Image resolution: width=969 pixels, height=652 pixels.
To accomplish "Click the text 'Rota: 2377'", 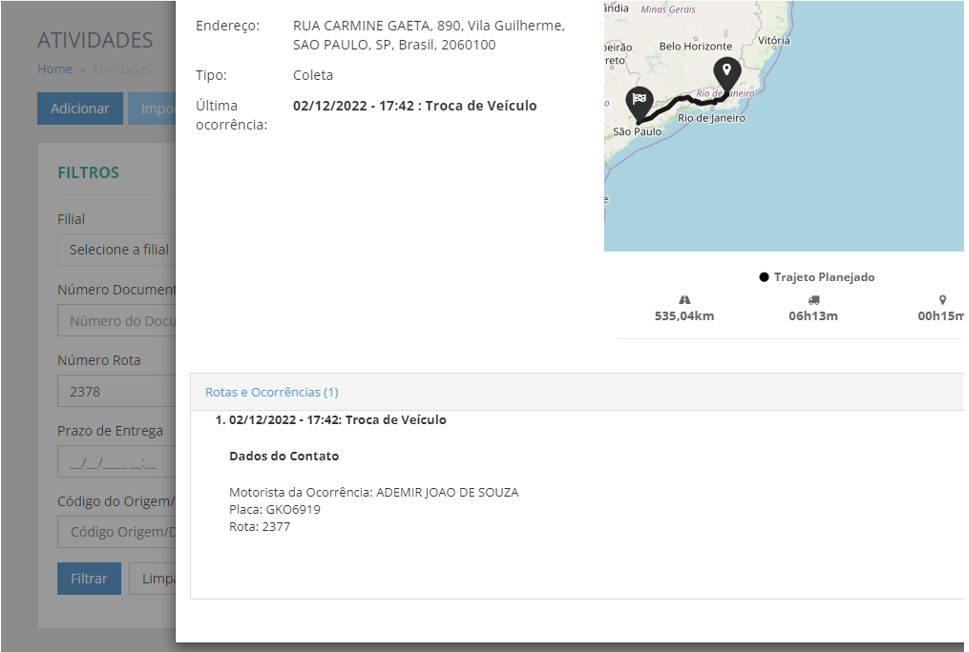I will click(x=260, y=527).
